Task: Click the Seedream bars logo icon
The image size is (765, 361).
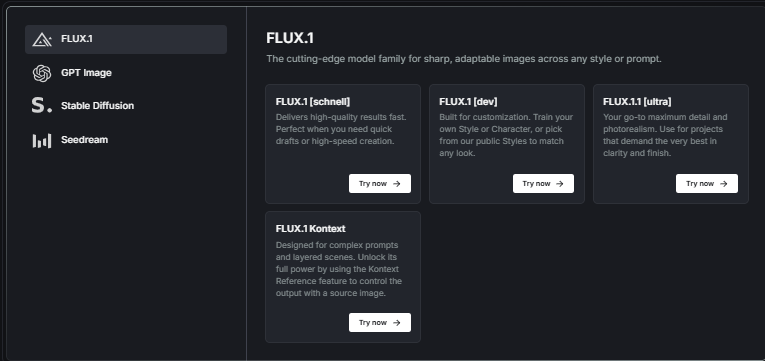Action: tap(42, 140)
